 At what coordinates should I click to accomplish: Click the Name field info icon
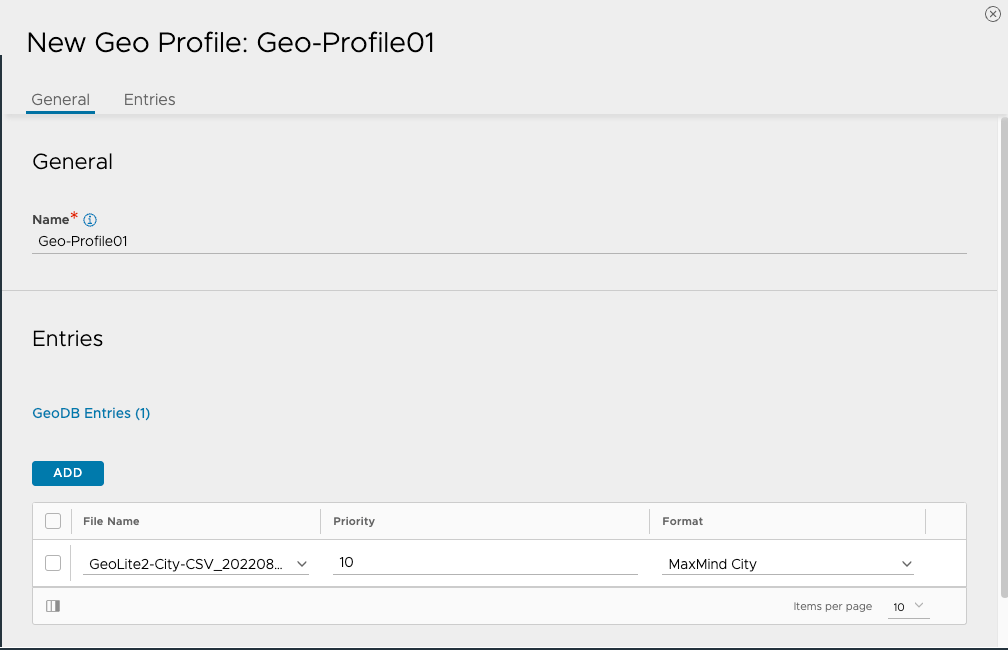pyautogui.click(x=90, y=220)
